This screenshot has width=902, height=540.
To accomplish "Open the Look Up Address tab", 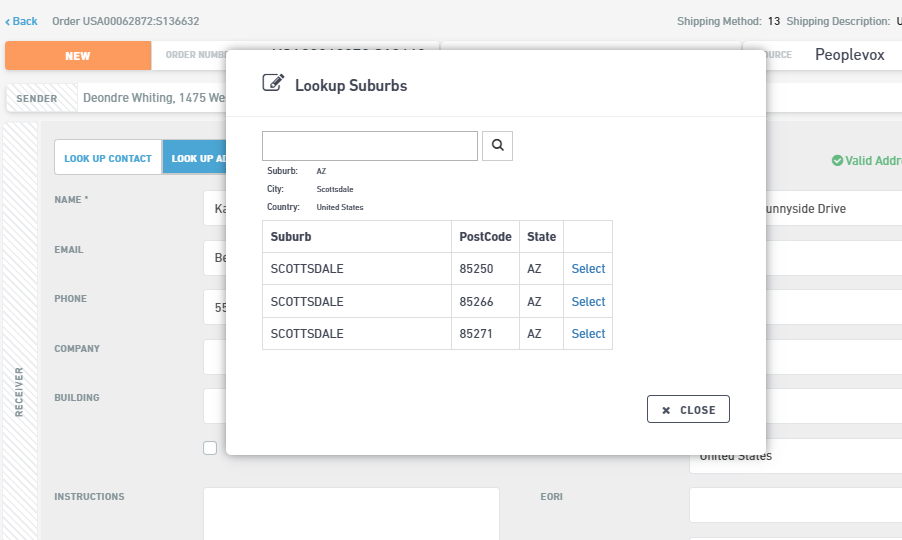I will [x=195, y=158].
